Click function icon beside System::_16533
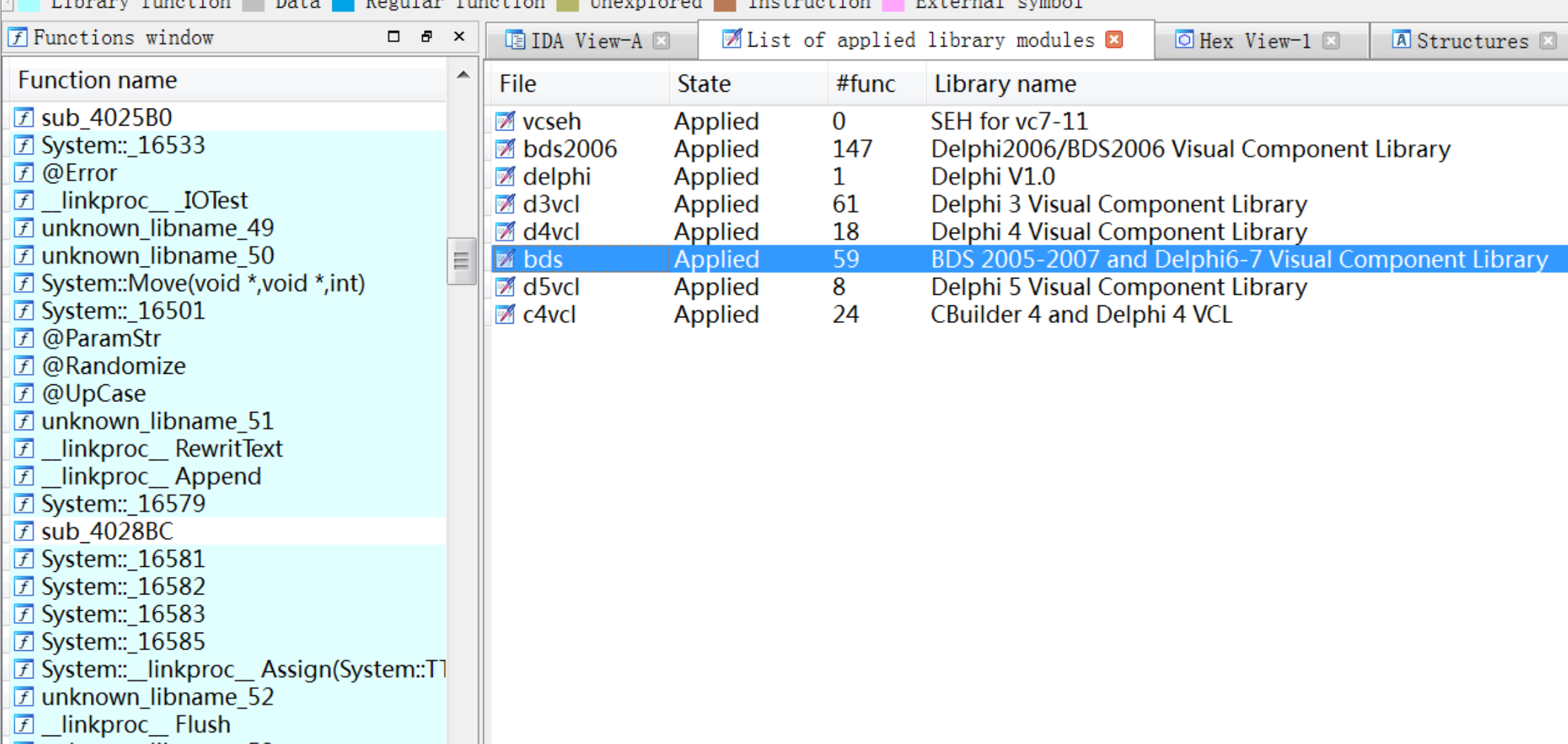1568x744 pixels. [x=24, y=145]
